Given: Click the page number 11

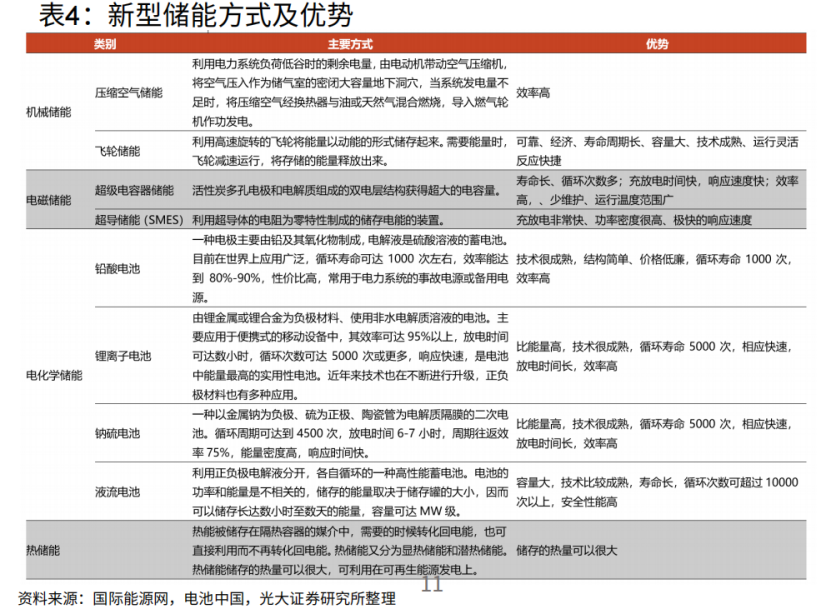Looking at the screenshot, I should (432, 585).
